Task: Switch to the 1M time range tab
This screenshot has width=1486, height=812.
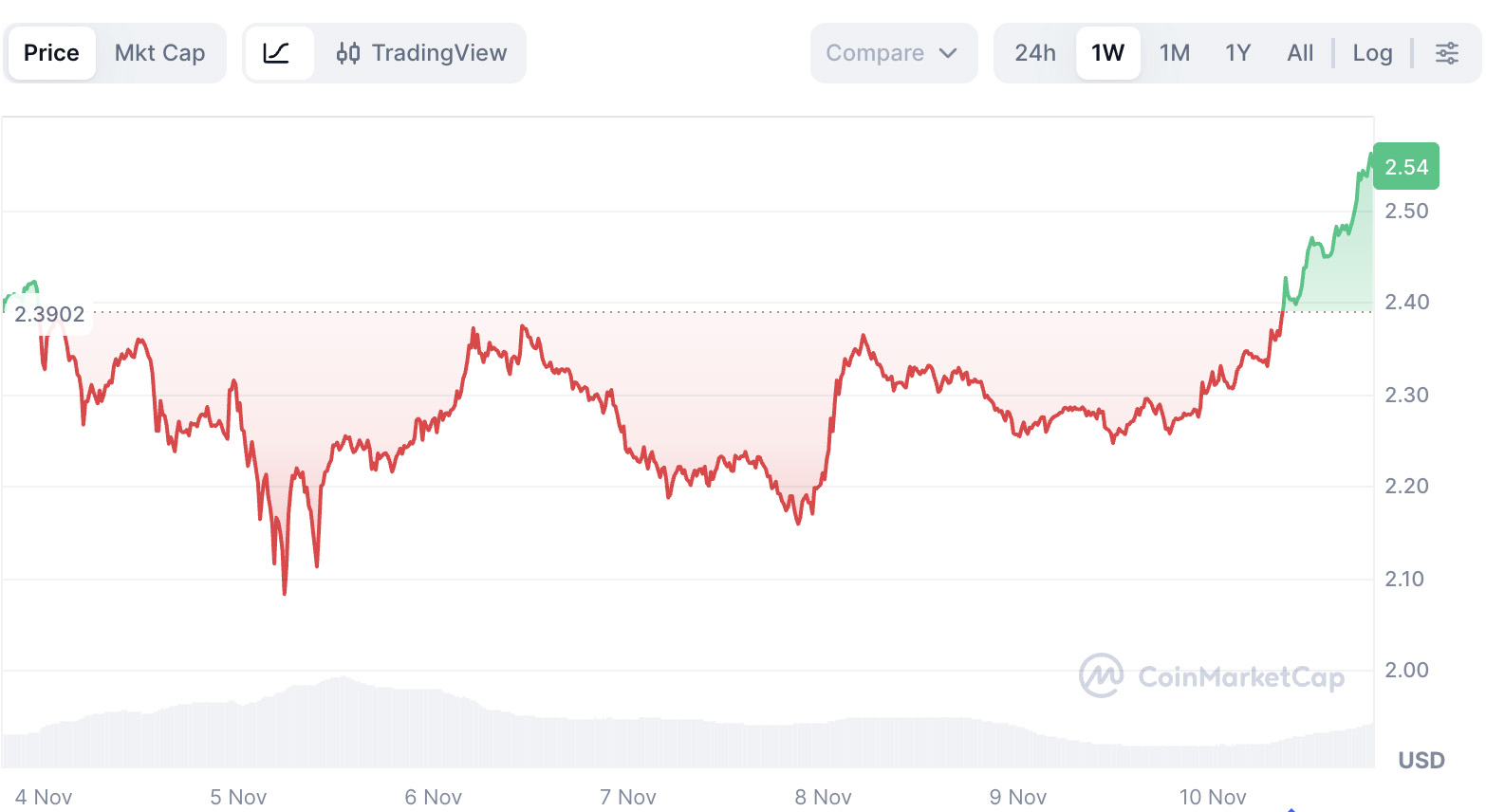Action: coord(1175,53)
